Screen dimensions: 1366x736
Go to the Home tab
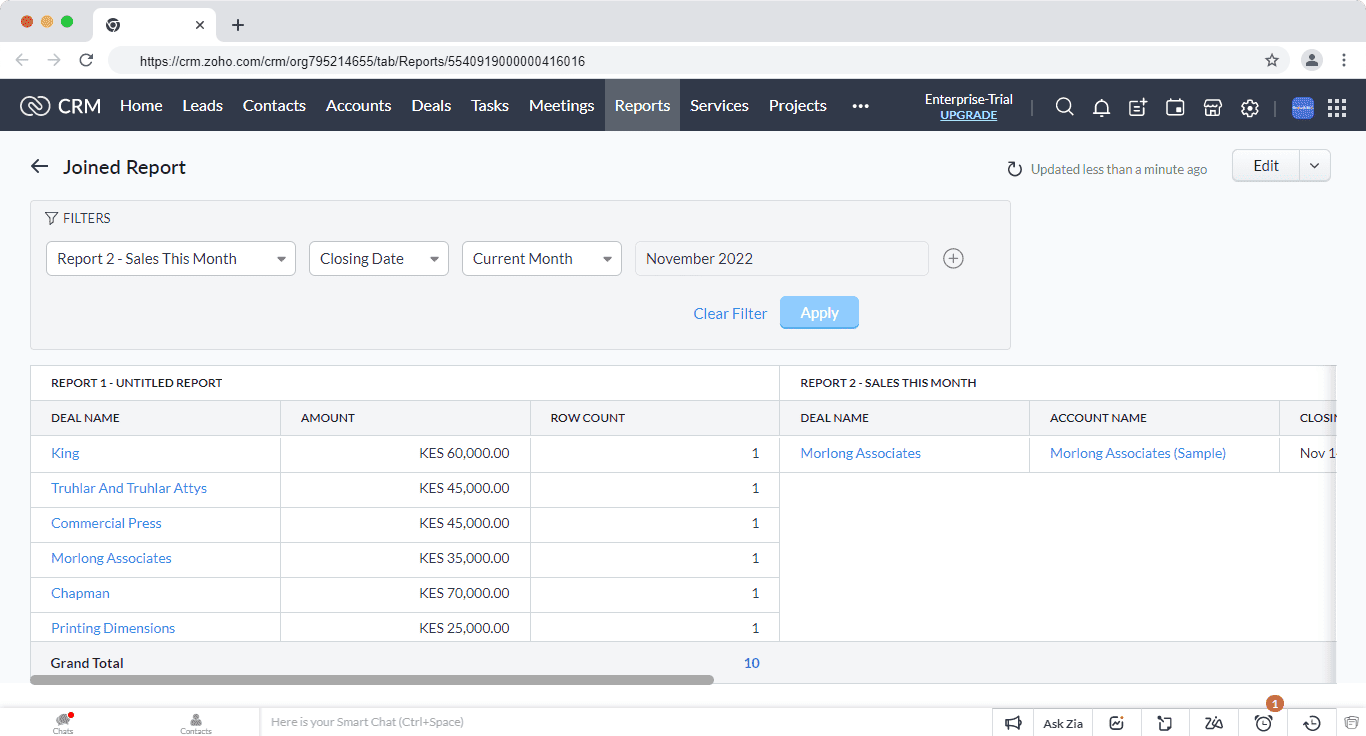[141, 106]
